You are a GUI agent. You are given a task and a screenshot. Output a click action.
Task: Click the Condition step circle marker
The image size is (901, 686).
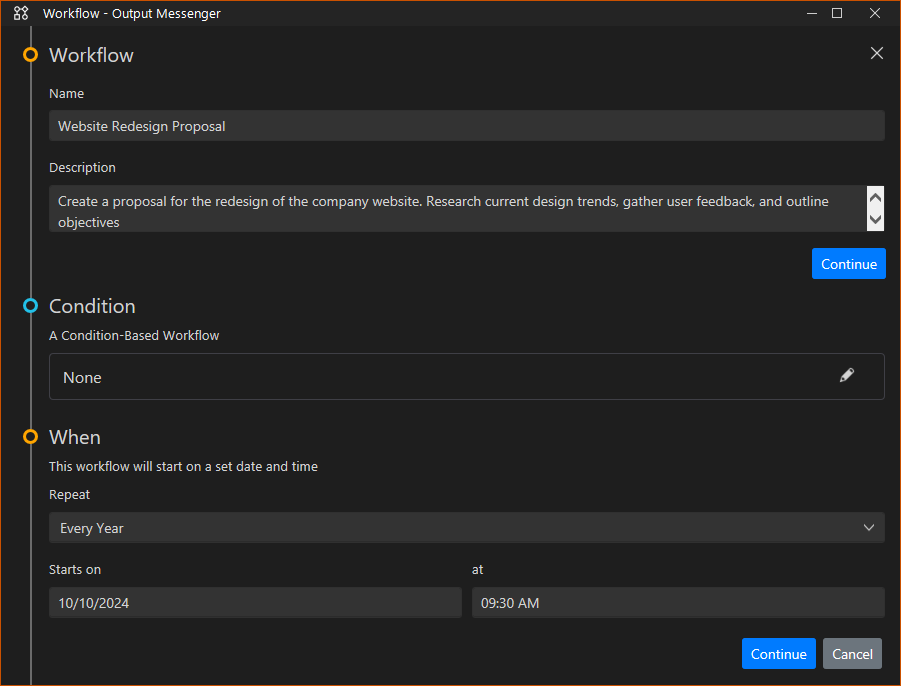tap(30, 306)
